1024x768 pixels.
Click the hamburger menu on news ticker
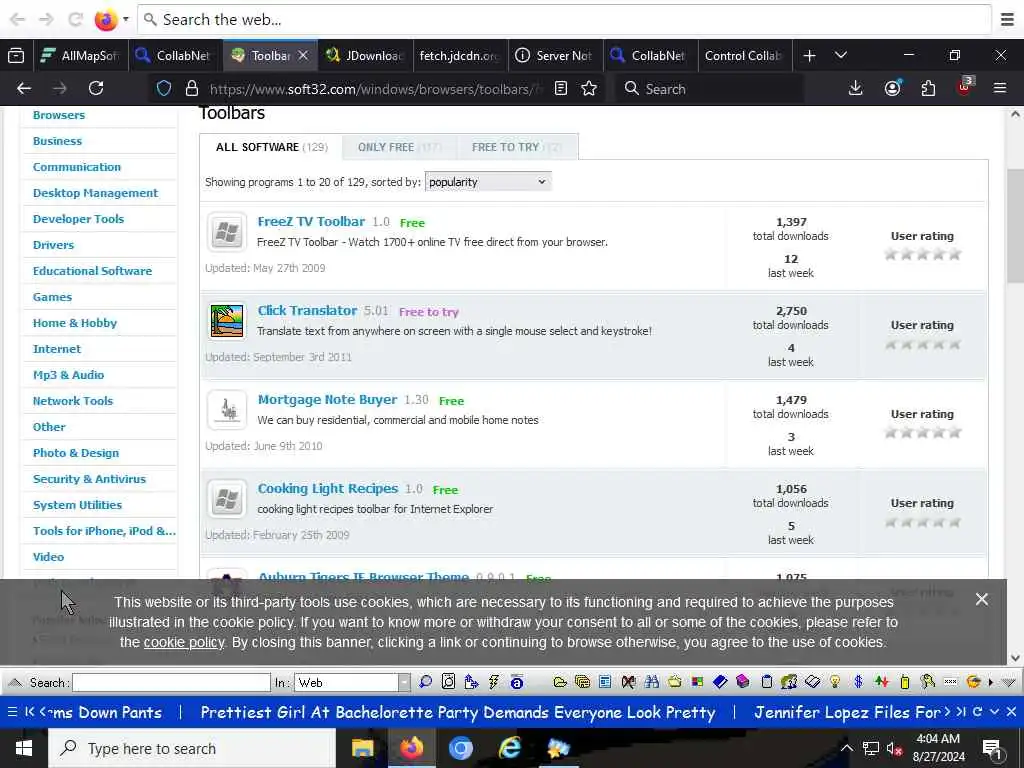(x=12, y=712)
